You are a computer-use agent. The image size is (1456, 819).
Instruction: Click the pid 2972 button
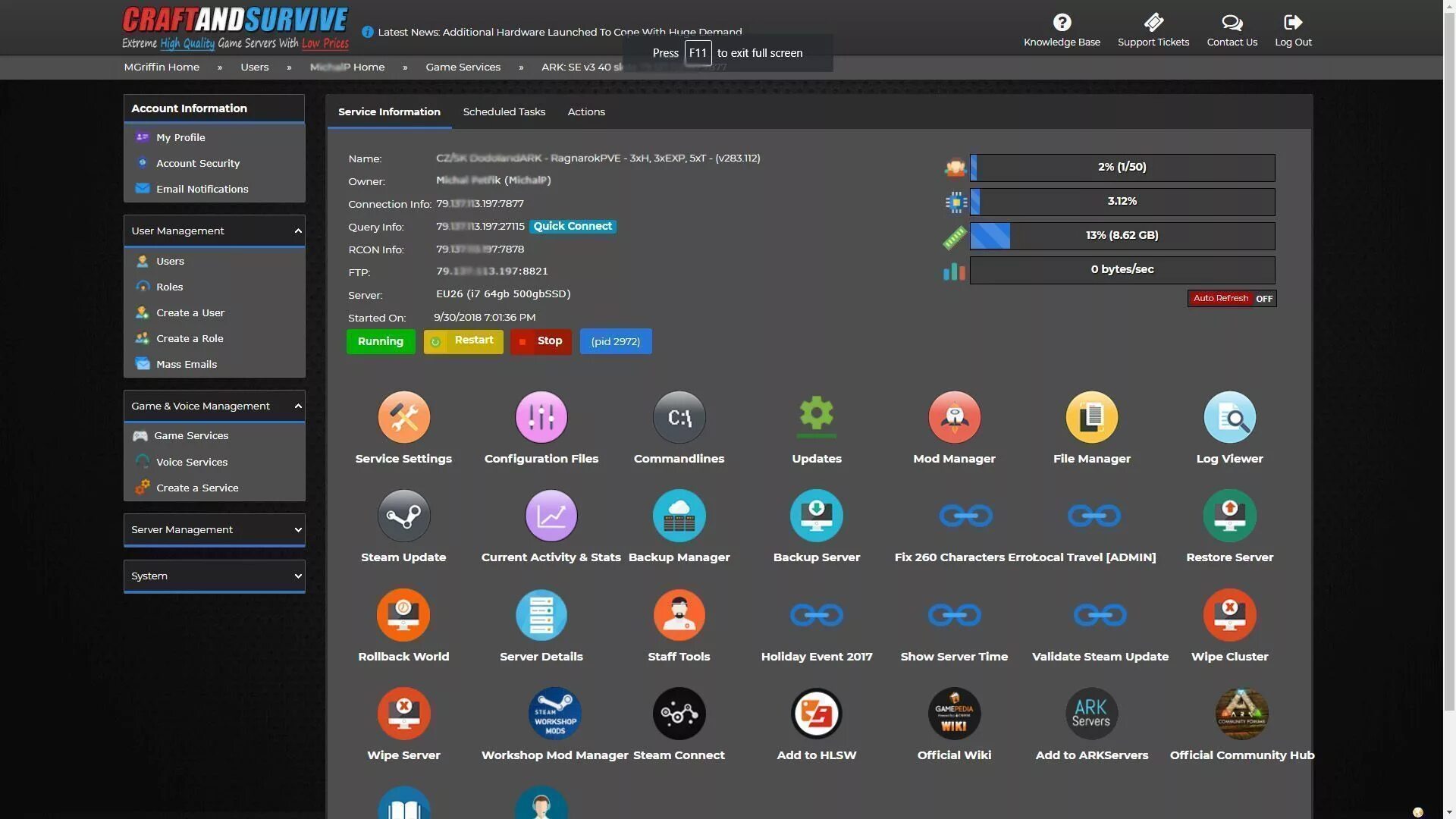pyautogui.click(x=616, y=342)
